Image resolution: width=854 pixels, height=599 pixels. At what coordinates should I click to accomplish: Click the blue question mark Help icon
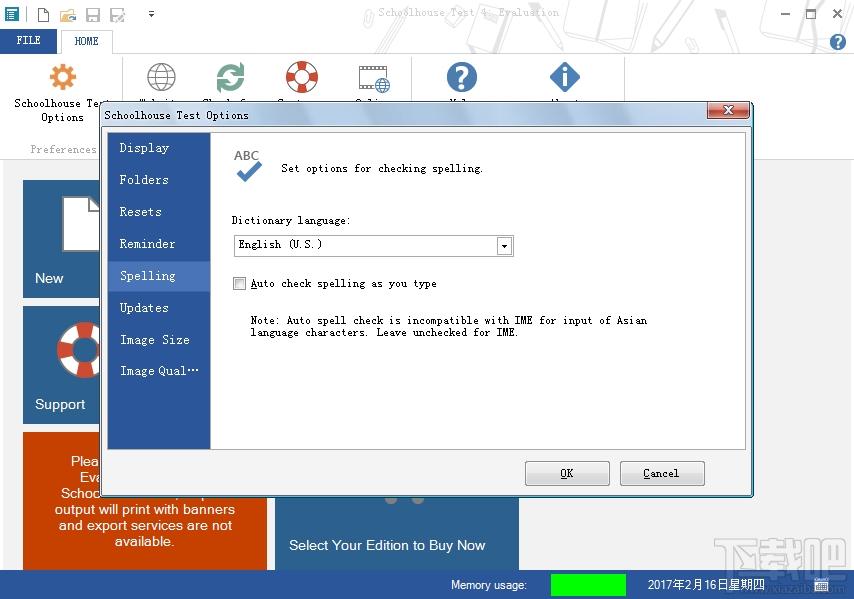pyautogui.click(x=461, y=77)
